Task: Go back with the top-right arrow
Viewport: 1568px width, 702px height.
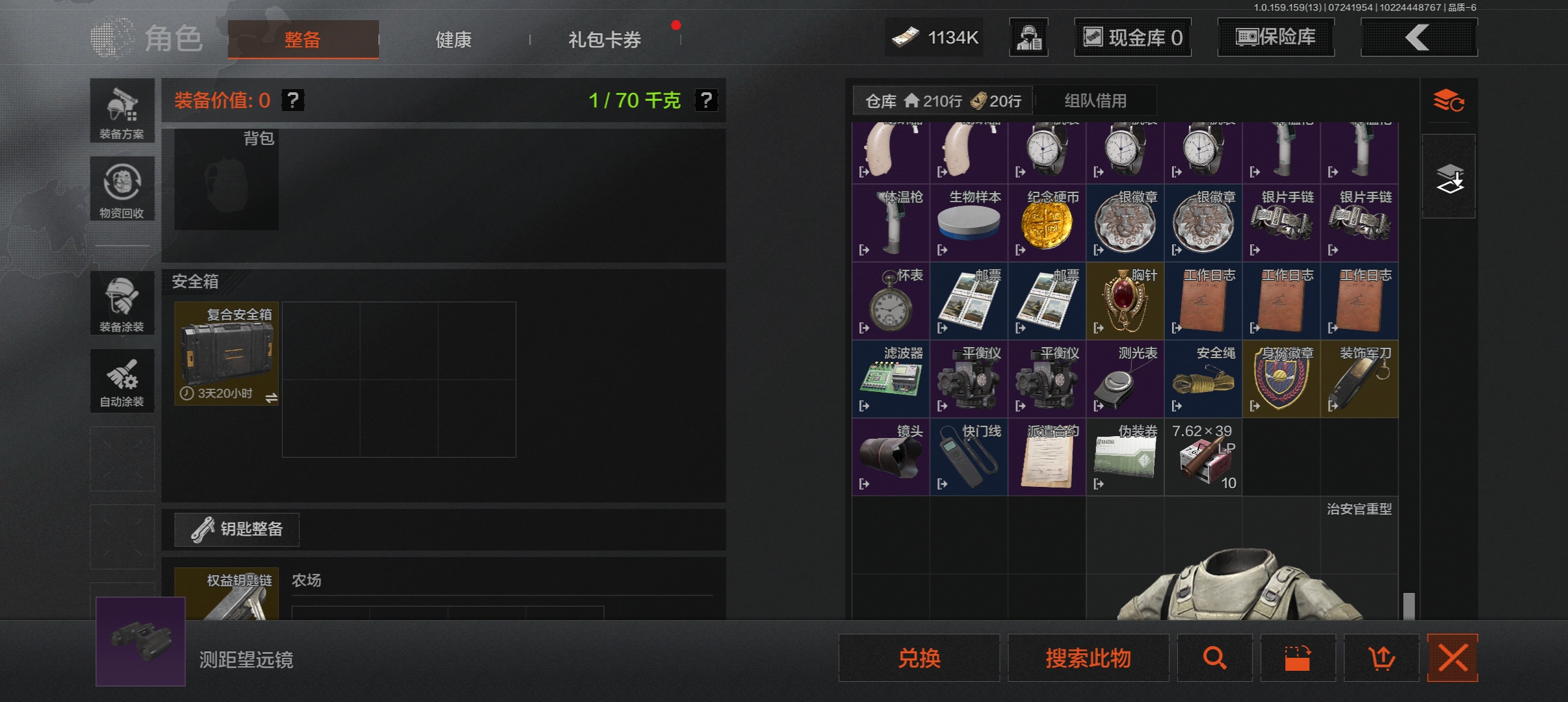Action: [1418, 37]
